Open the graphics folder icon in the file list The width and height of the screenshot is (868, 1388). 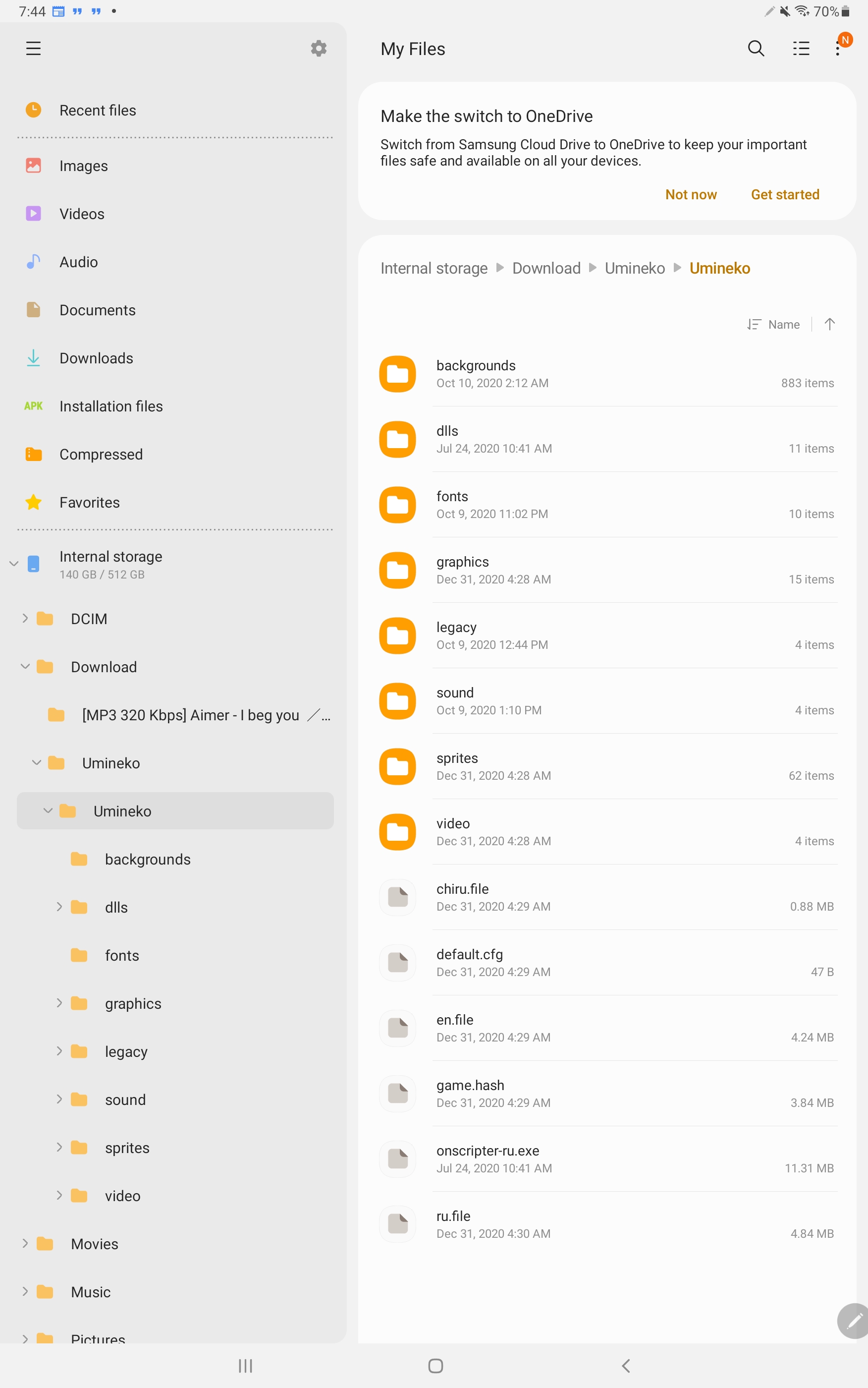click(397, 570)
